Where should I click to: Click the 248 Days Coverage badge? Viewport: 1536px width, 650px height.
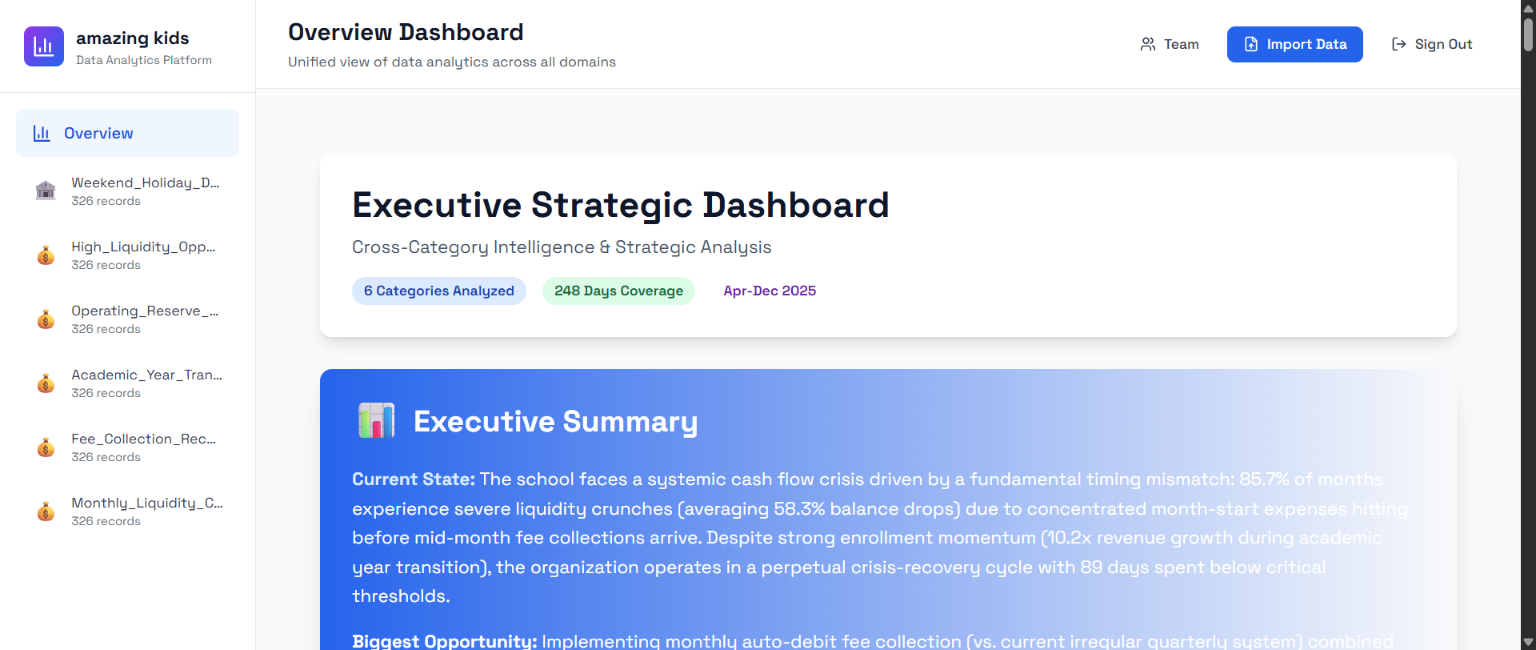tap(618, 290)
